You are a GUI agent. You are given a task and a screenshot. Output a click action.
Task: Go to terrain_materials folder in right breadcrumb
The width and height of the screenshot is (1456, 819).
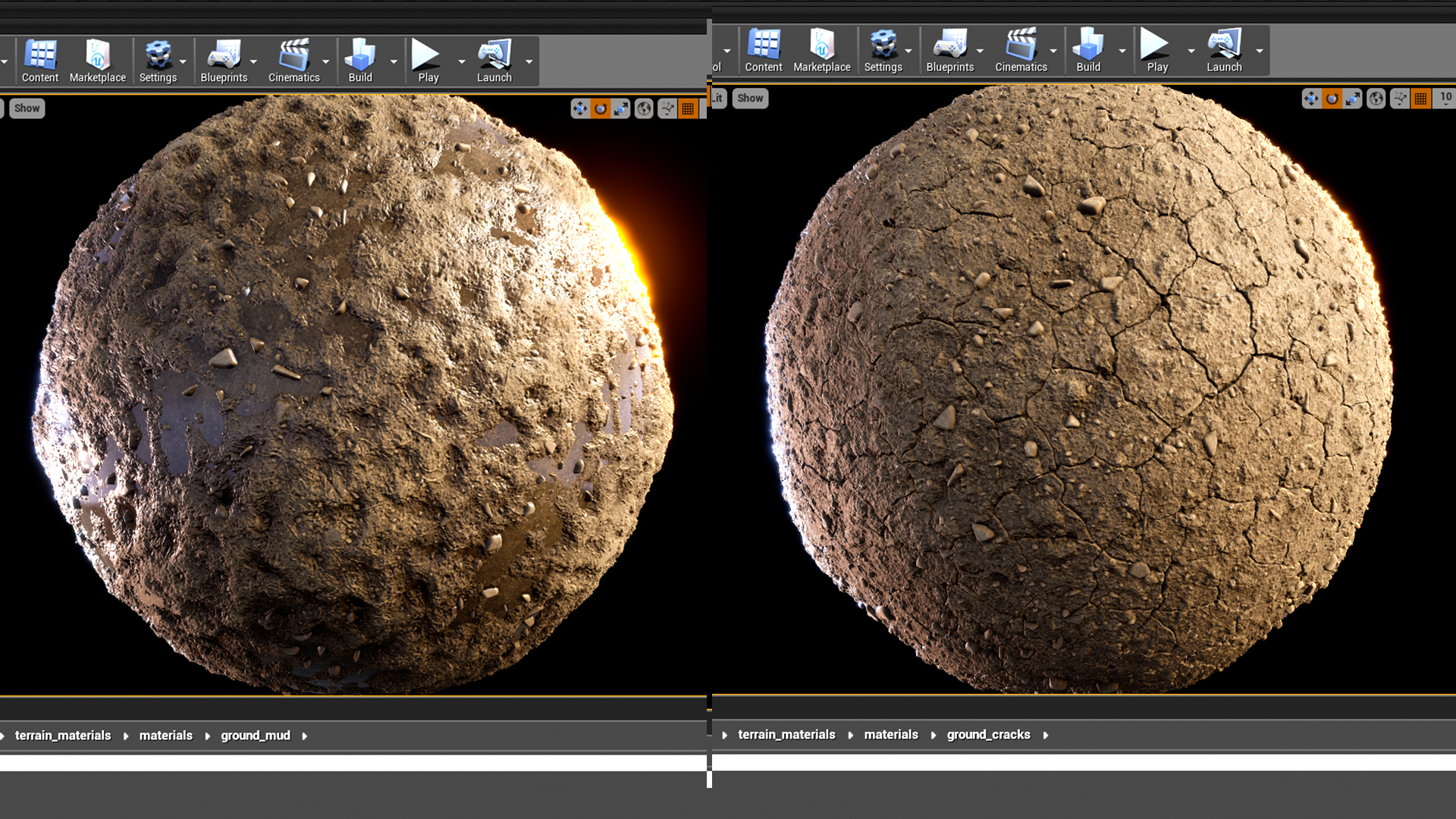click(x=786, y=735)
